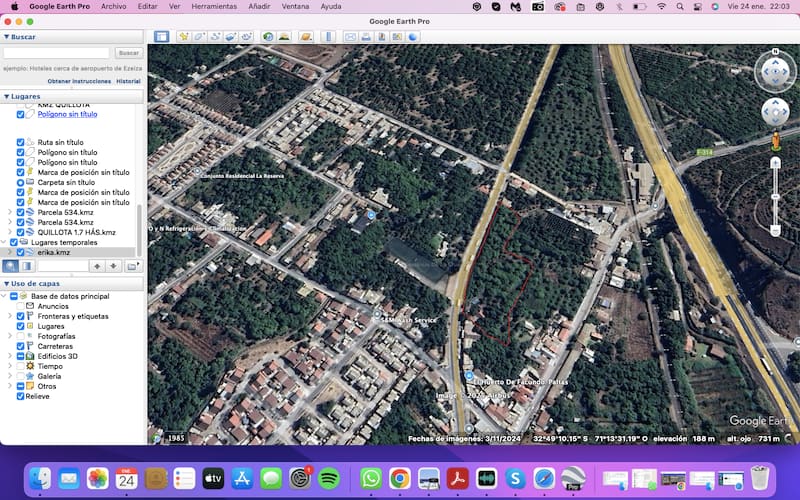Viewport: 800px width, 500px height.
Task: Expand the QUILLOTA 1.7 HÁS.kmz tree item
Action: pos(10,232)
